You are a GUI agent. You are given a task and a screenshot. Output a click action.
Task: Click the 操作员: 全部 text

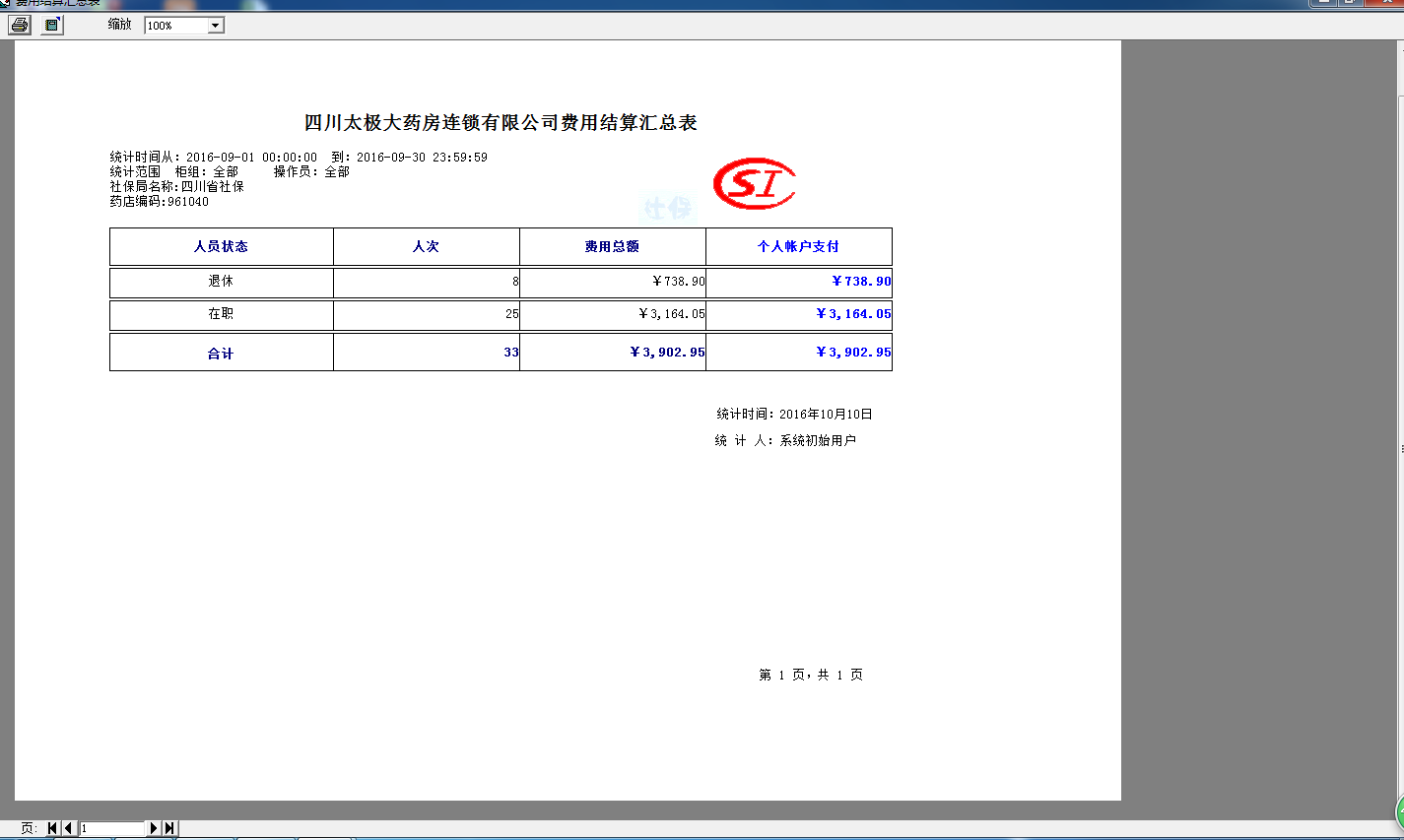pos(311,172)
